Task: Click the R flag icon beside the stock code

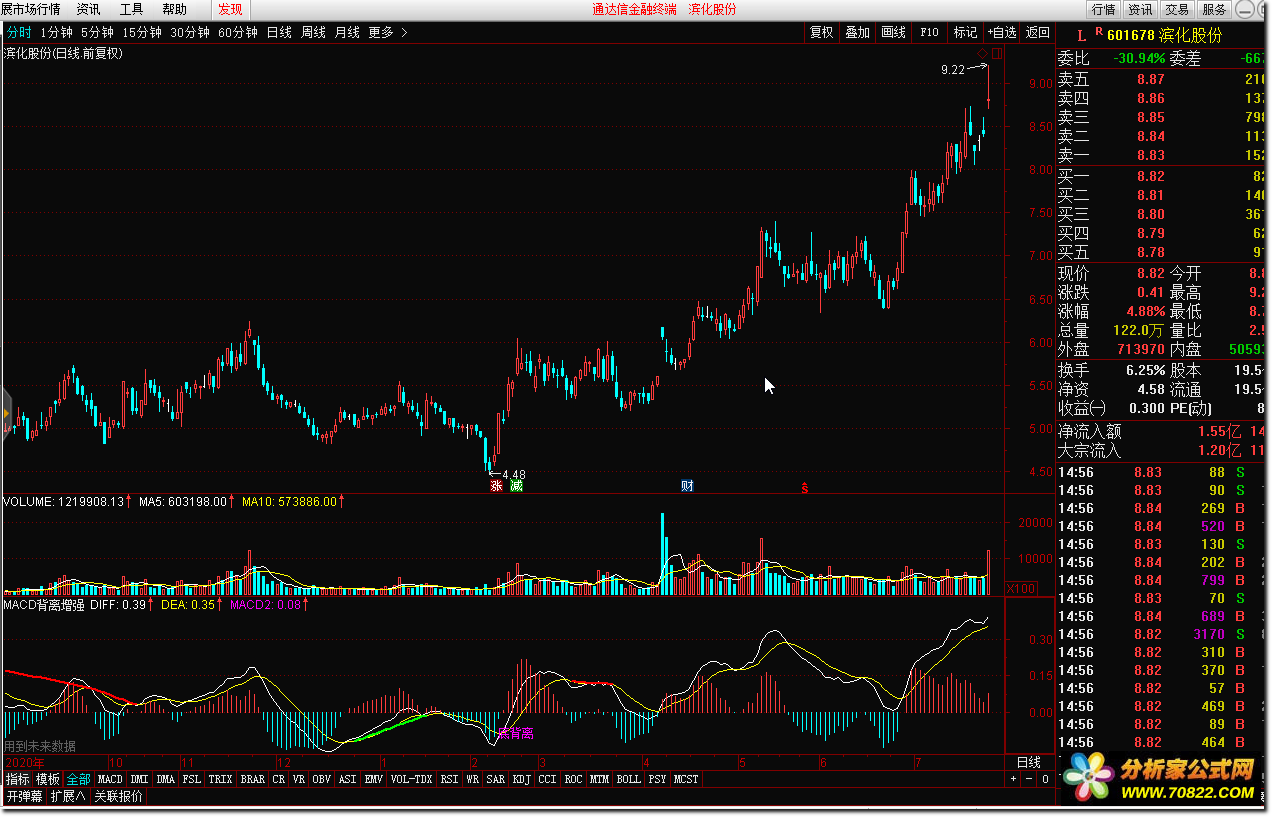Action: pos(1098,33)
